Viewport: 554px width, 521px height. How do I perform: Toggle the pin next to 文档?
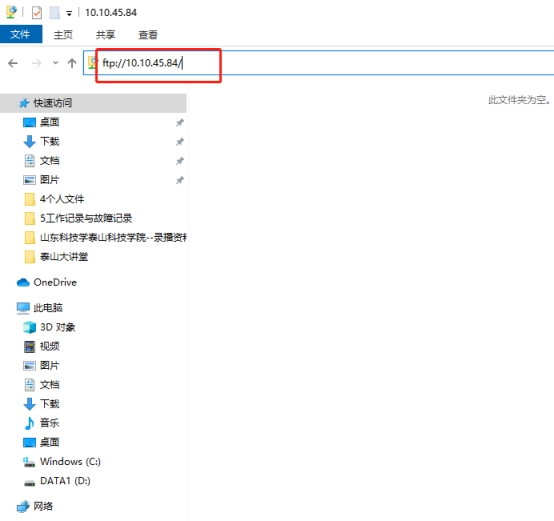pyautogui.click(x=180, y=161)
